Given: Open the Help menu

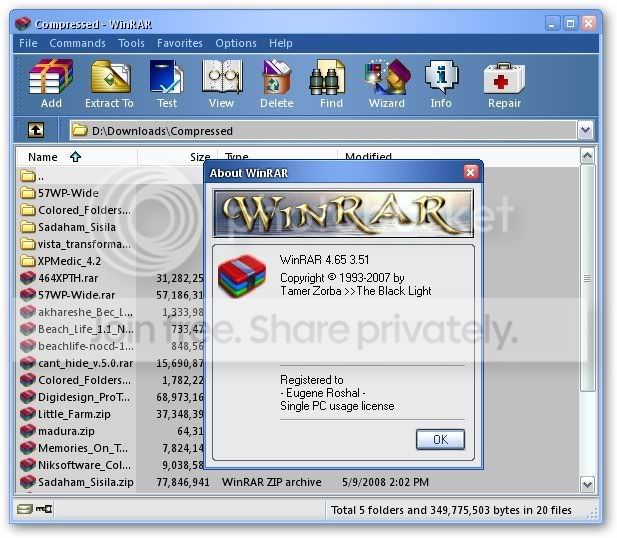Looking at the screenshot, I should 281,43.
